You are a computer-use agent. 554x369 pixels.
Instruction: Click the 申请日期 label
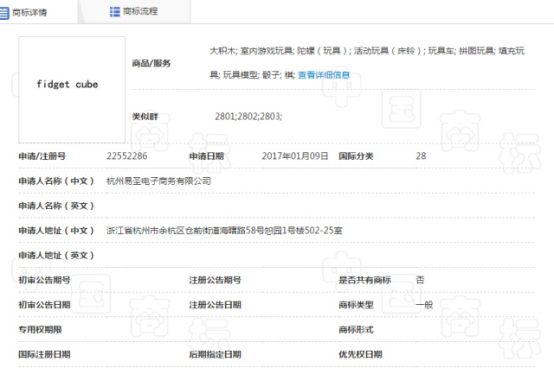[x=206, y=156]
